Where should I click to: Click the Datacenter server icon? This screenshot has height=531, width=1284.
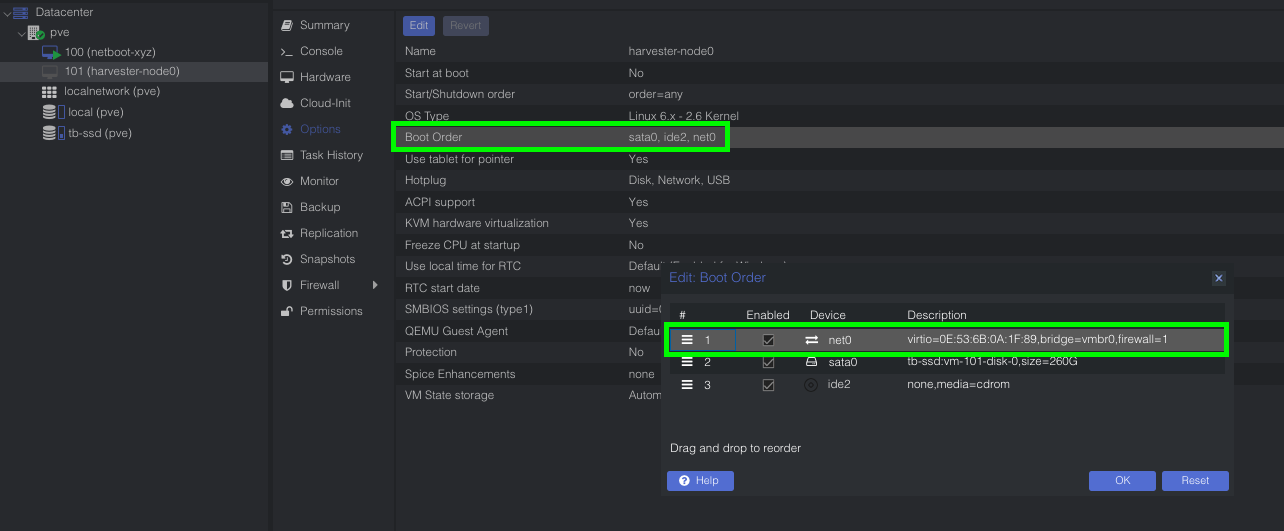coord(21,12)
